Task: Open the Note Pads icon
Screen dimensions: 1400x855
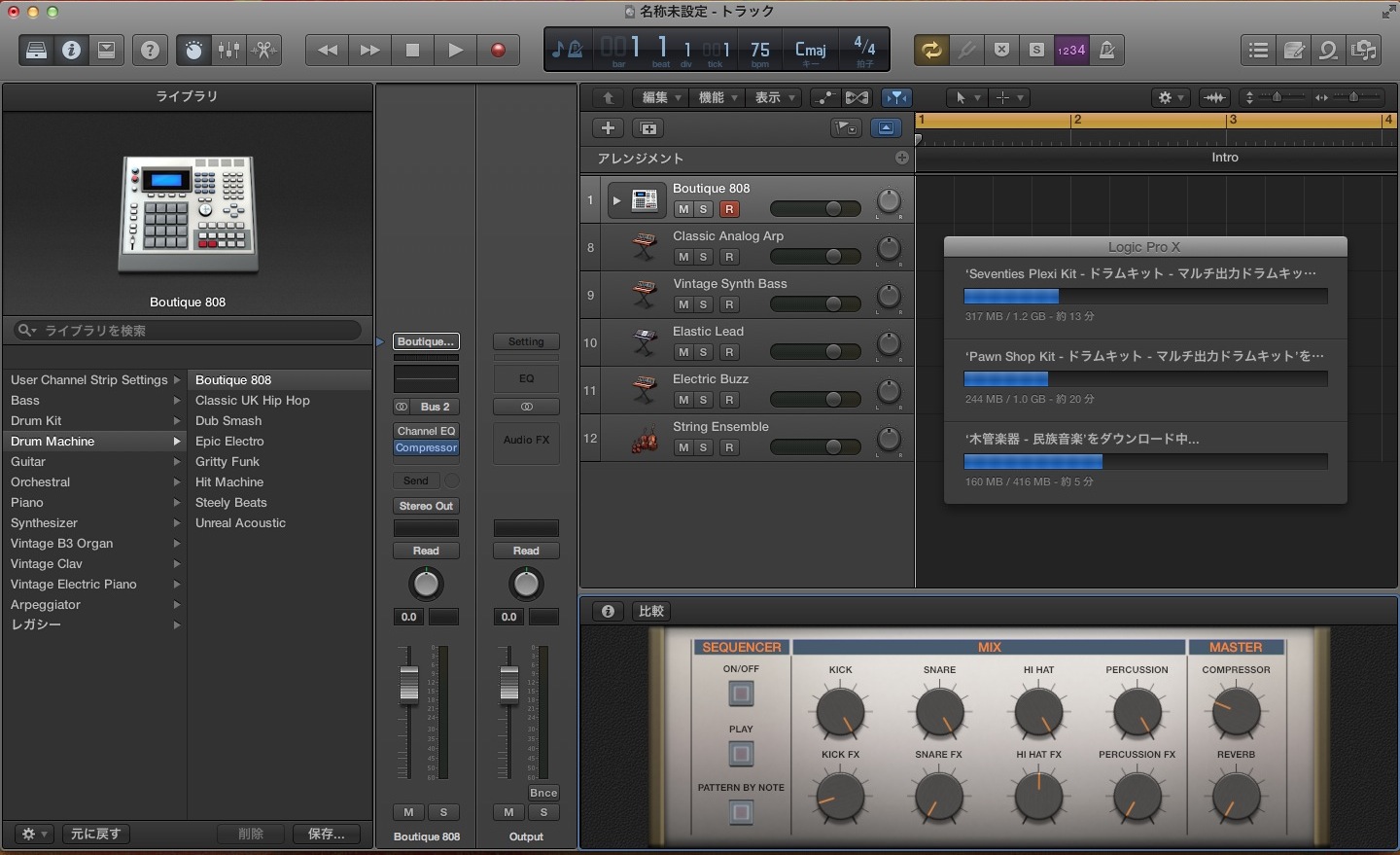Action: coord(1293,51)
